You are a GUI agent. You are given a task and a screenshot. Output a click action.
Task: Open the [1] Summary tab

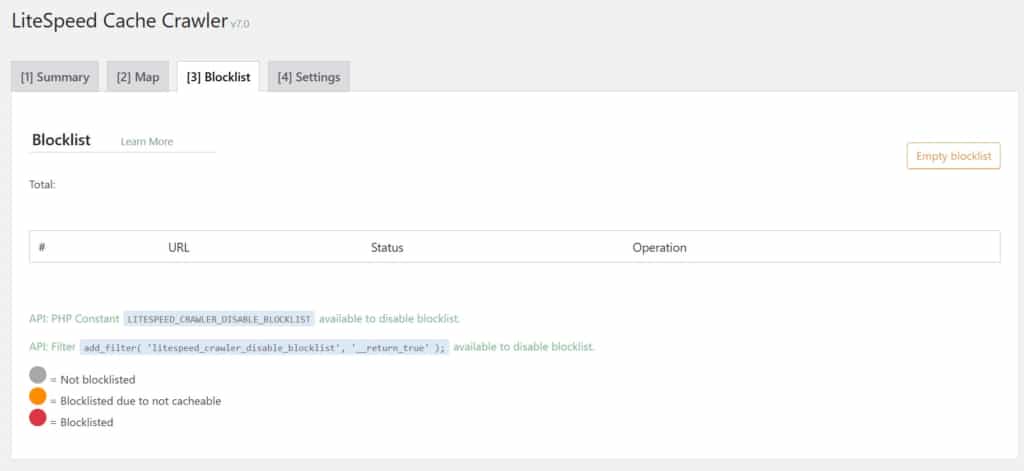point(55,76)
